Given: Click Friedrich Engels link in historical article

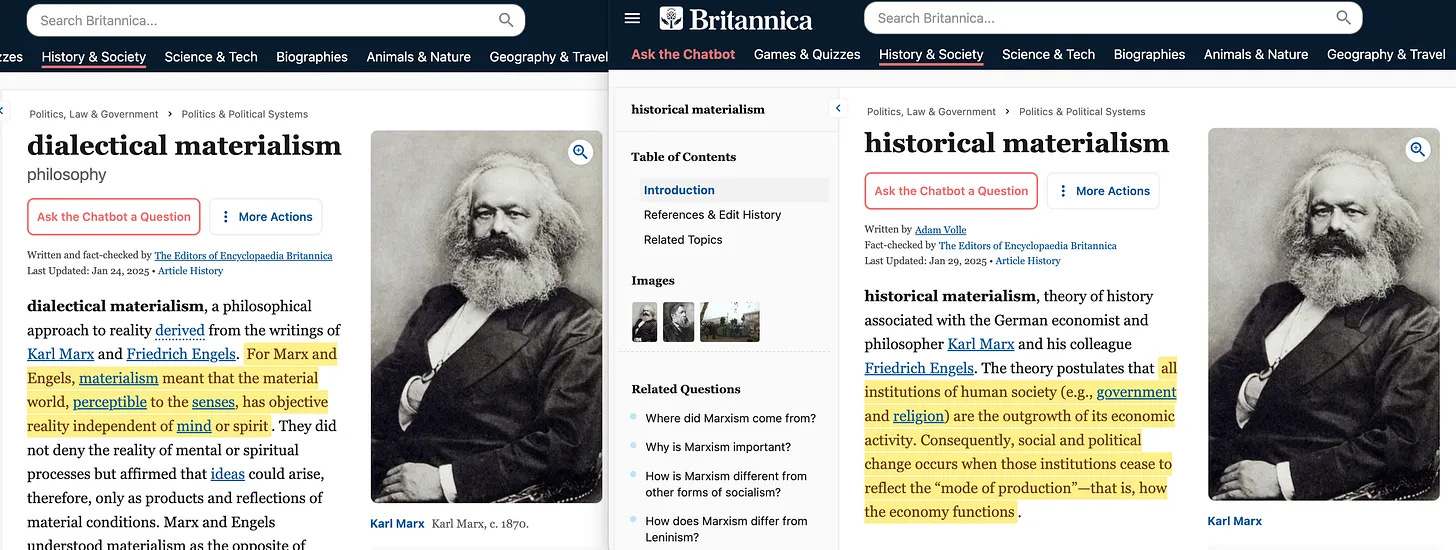Looking at the screenshot, I should click(919, 368).
